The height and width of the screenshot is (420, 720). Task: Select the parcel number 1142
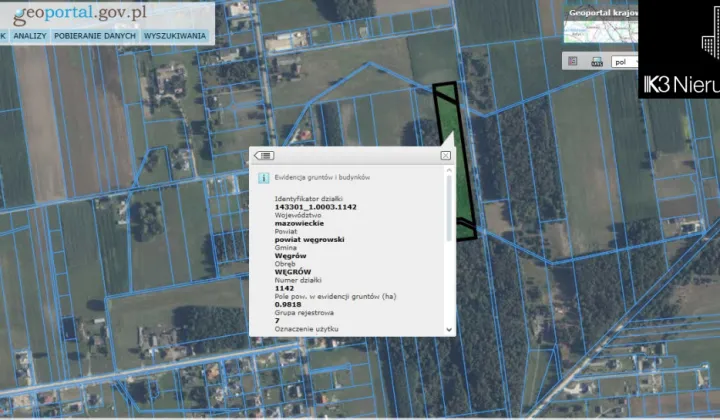coord(284,288)
